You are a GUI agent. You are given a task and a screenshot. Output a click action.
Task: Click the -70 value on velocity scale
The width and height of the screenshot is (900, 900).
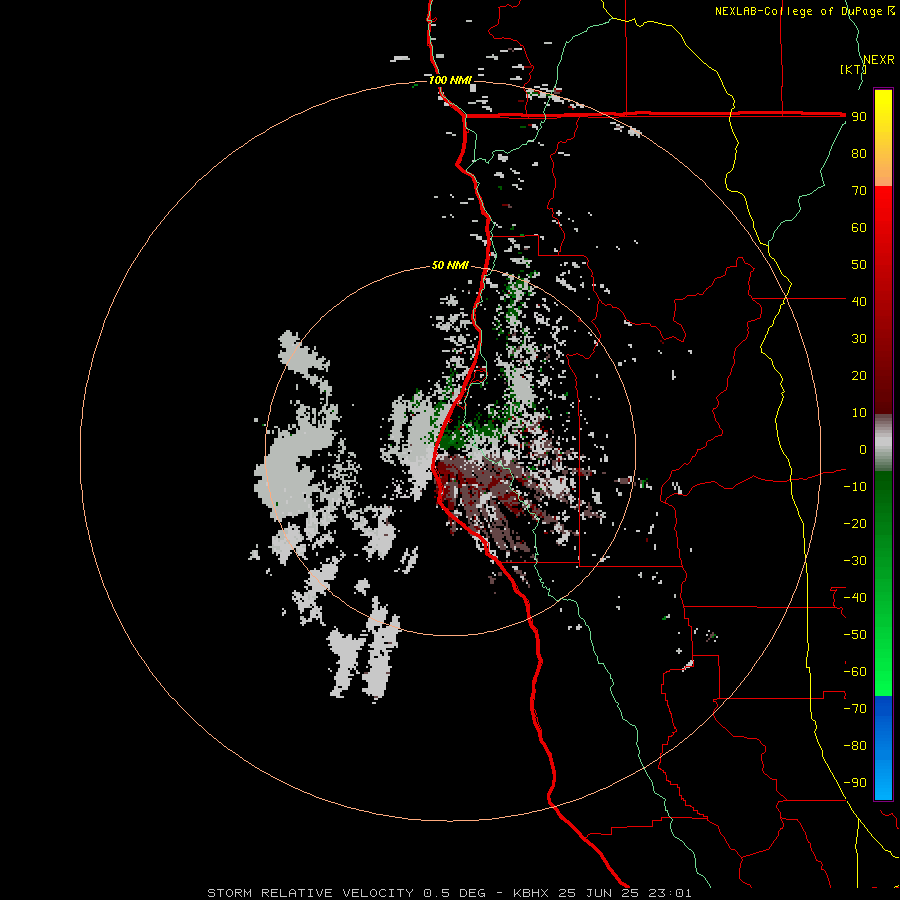tap(855, 709)
